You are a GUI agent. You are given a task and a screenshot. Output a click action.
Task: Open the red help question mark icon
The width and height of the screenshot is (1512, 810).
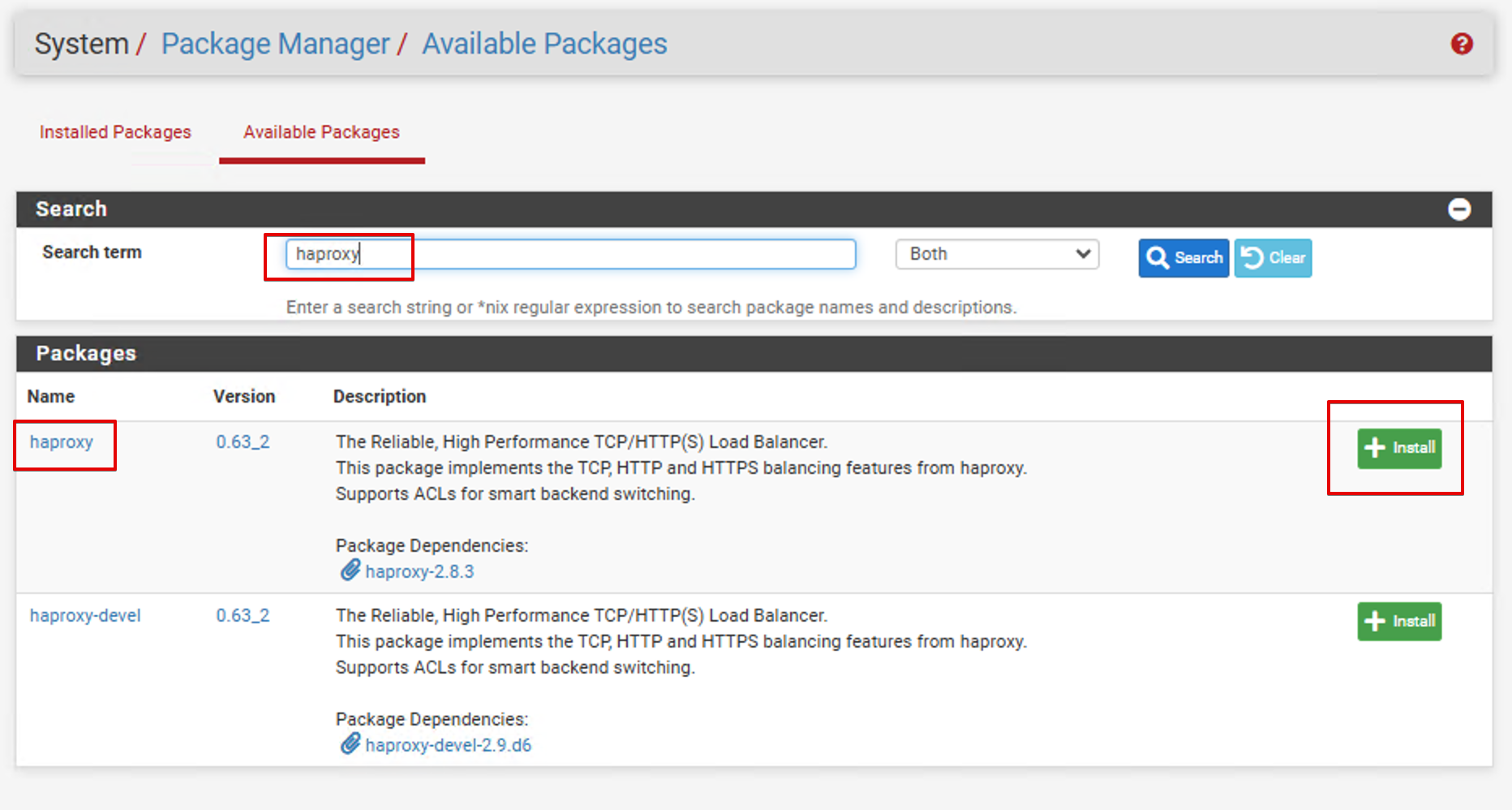coord(1462,44)
